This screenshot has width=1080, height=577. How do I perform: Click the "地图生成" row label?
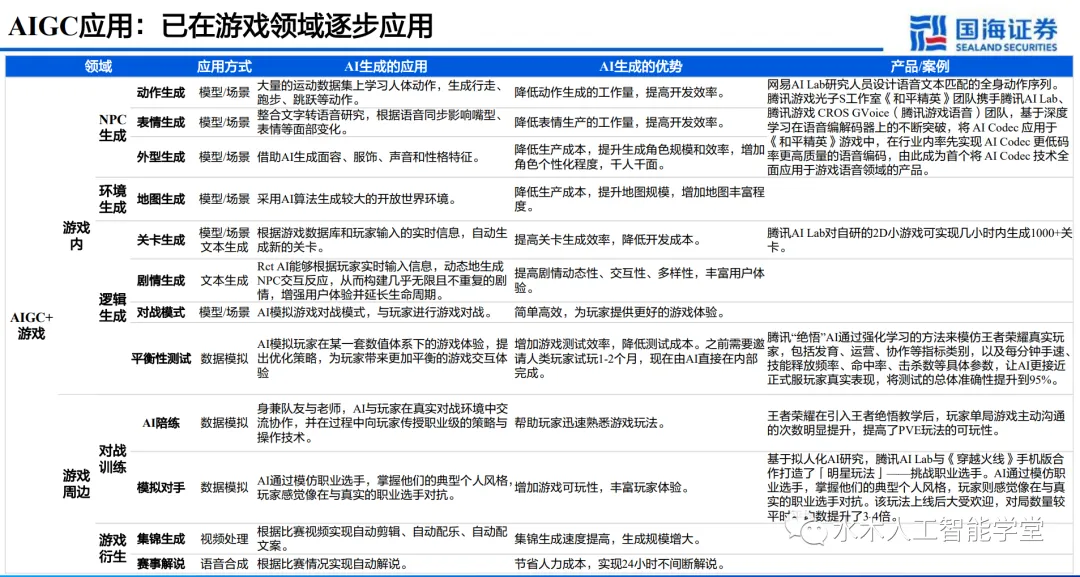point(161,199)
